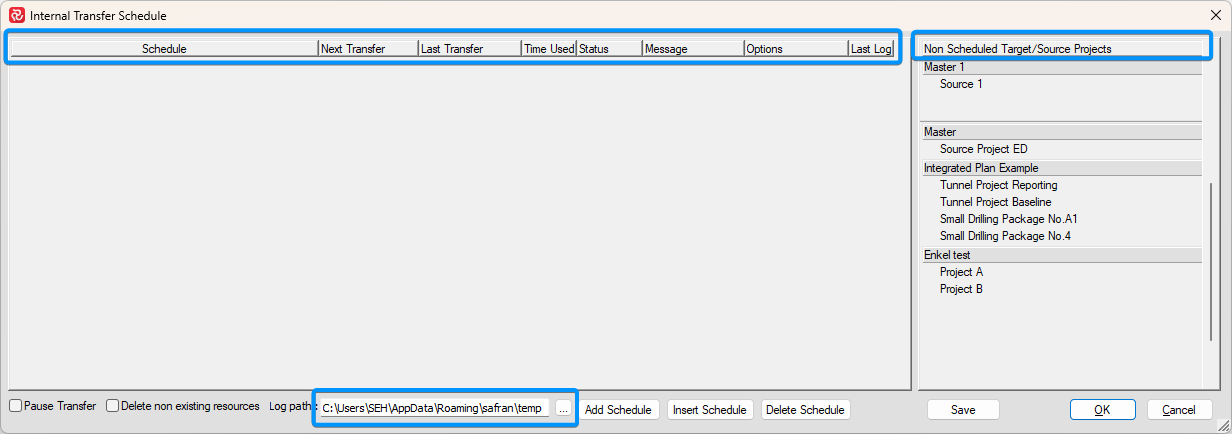The image size is (1232, 434).
Task: Sort by the Schedule column header
Action: point(164,49)
